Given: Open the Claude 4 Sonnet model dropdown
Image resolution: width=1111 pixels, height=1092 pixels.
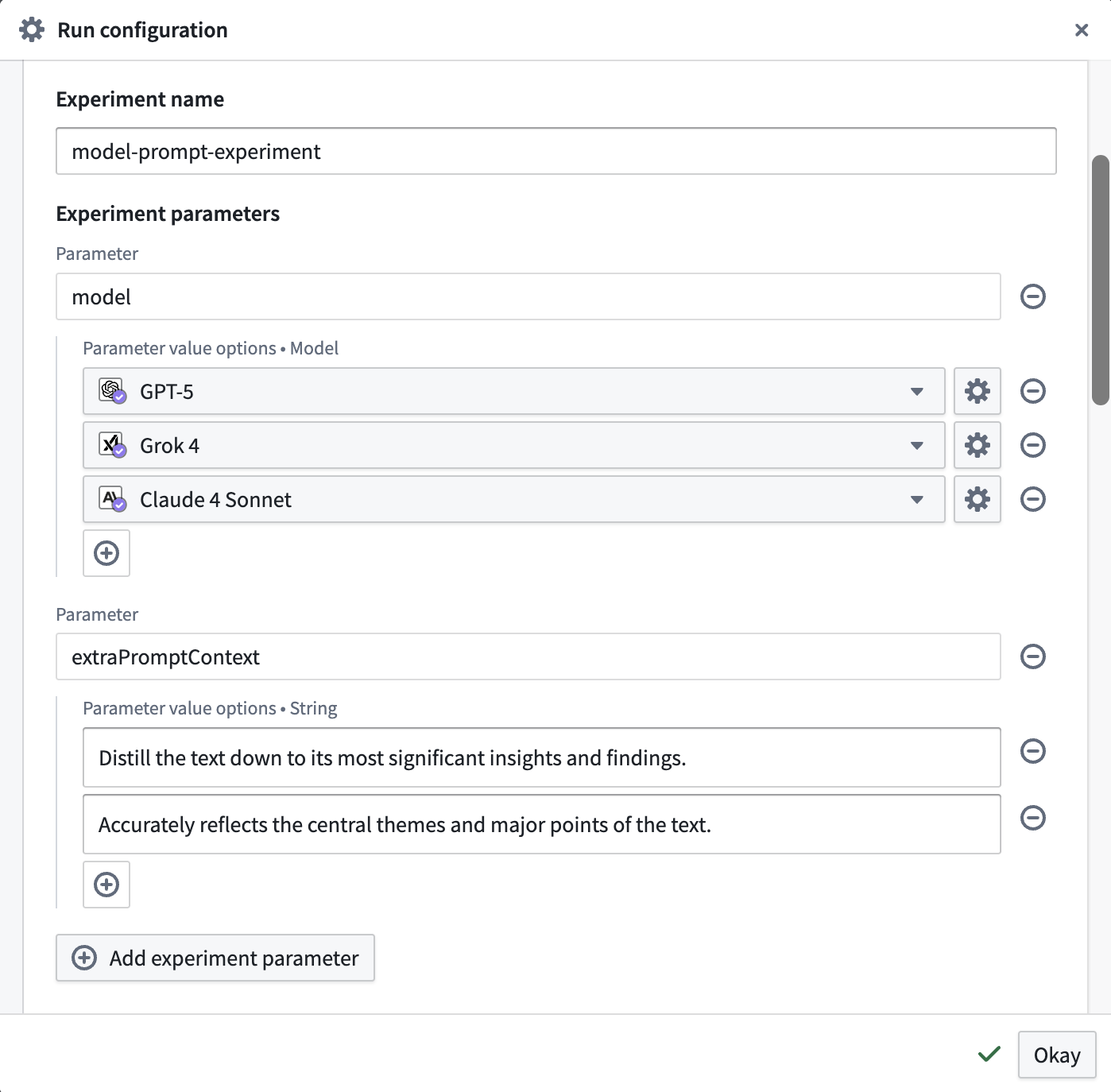Looking at the screenshot, I should pos(918,499).
